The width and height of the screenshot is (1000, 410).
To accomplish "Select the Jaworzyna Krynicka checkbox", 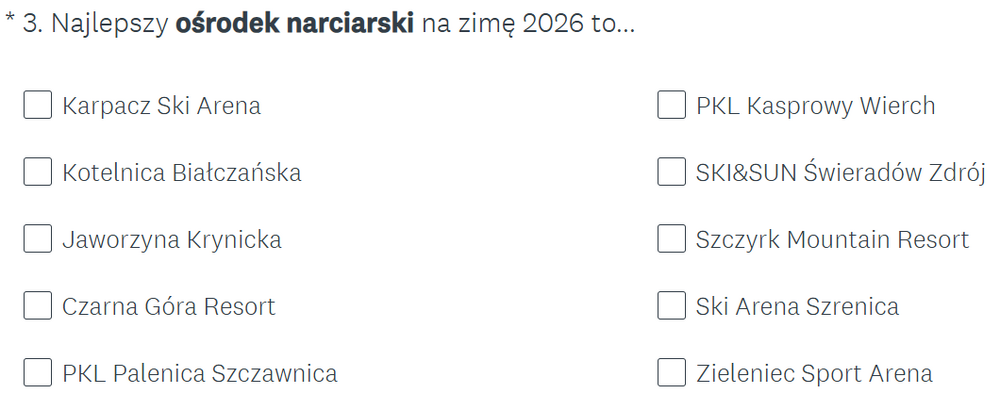I will 38,239.
